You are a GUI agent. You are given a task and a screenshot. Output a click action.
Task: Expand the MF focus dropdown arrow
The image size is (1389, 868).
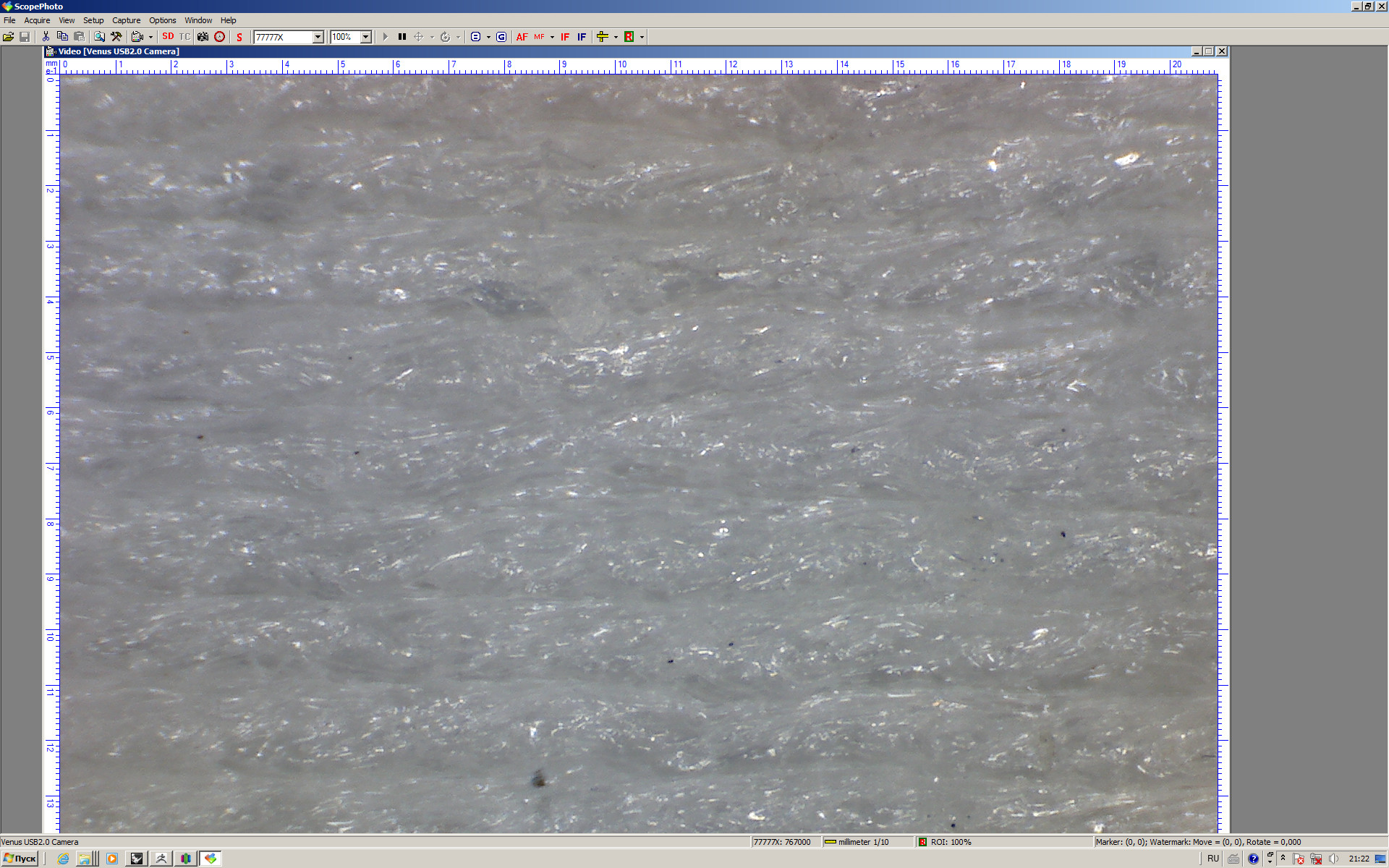(552, 37)
